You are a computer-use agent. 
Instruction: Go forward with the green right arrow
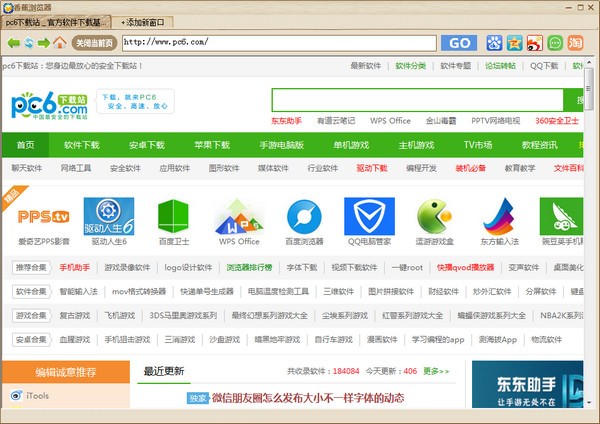pyautogui.click(x=44, y=43)
